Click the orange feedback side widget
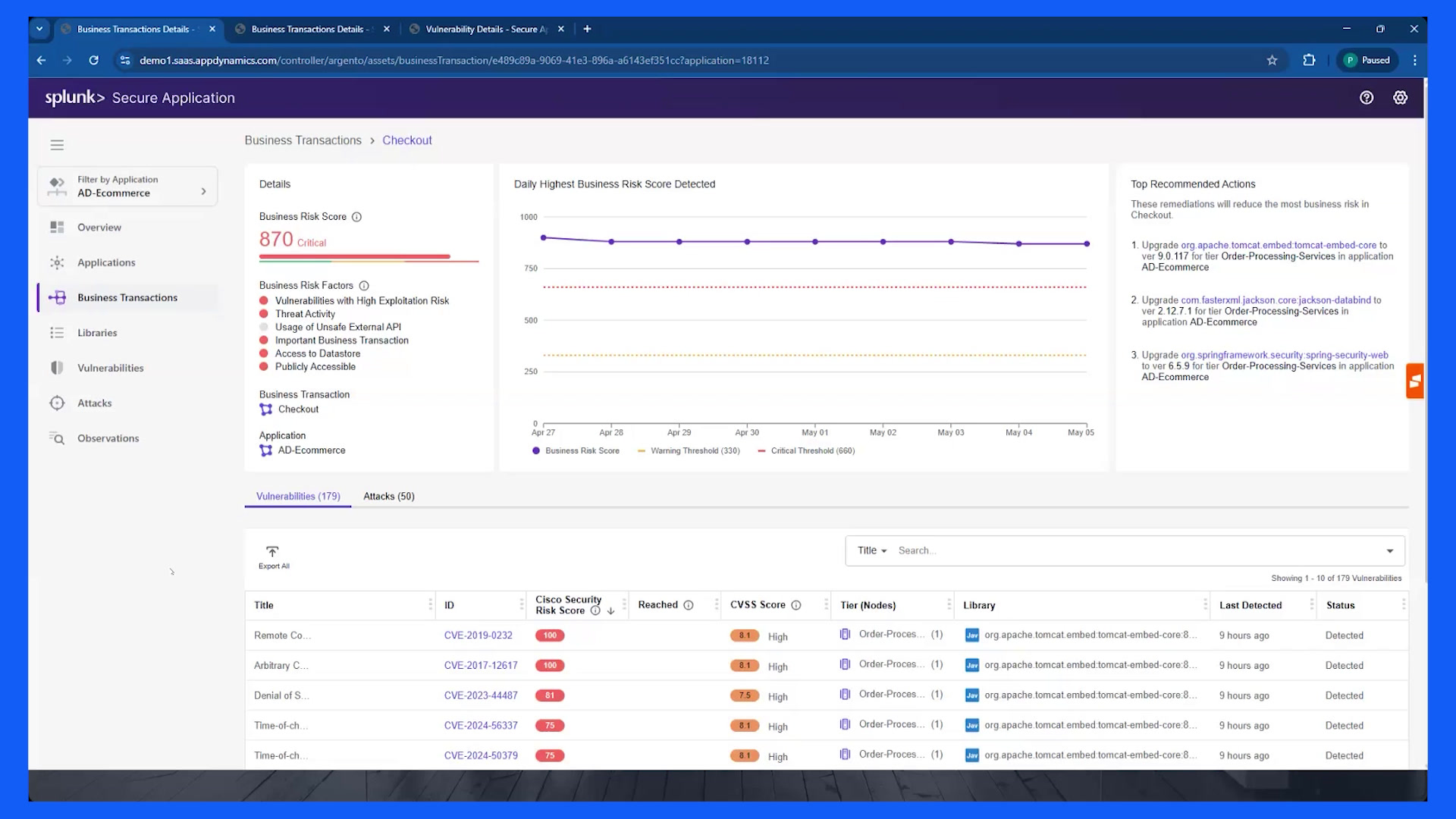This screenshot has height=819, width=1456. (x=1415, y=381)
